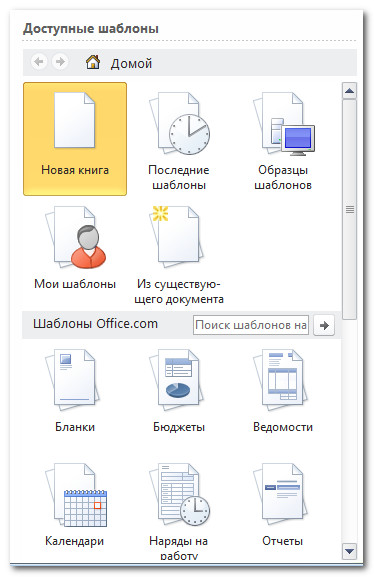
Task: Open the Бюджеты template category
Action: click(x=179, y=391)
